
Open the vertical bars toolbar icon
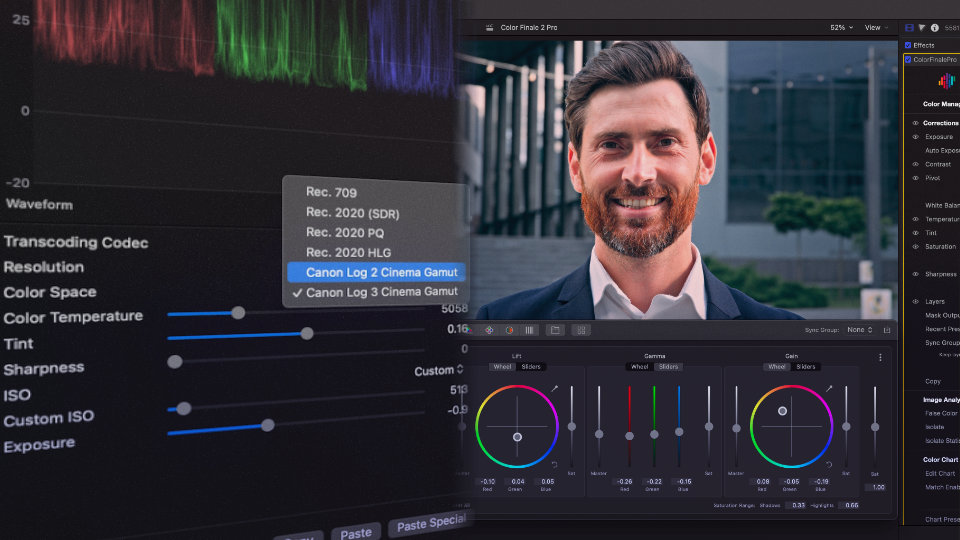coord(529,330)
